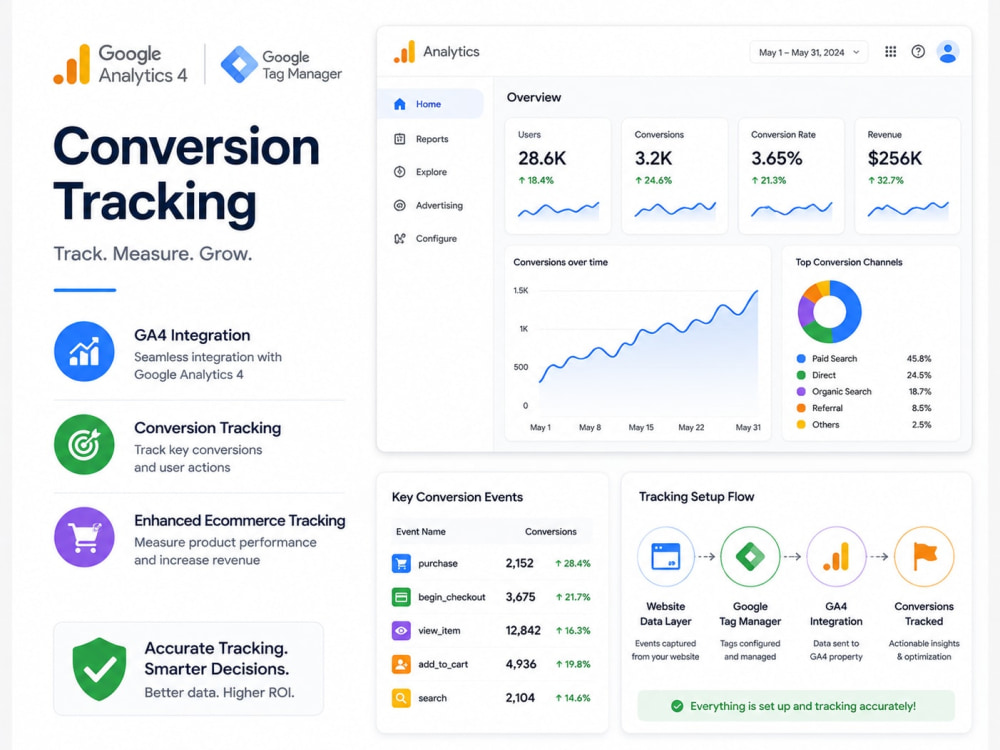This screenshot has width=1000, height=750.
Task: Click the donut chart in Top Conversion Channels
Action: pyautogui.click(x=830, y=312)
